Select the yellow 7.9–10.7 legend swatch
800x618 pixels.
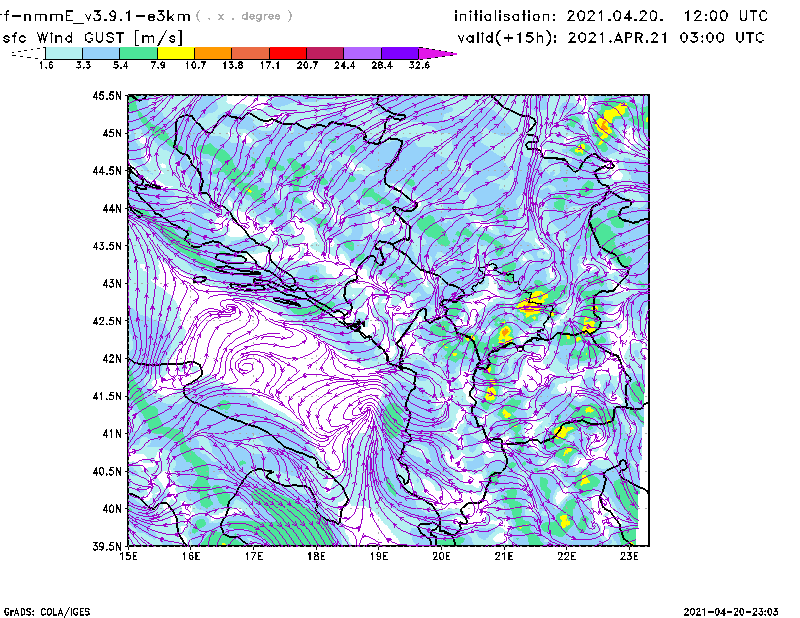176,53
